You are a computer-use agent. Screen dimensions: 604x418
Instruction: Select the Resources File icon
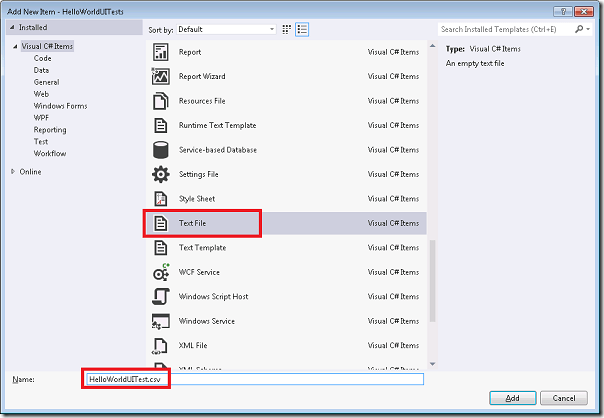coord(161,101)
